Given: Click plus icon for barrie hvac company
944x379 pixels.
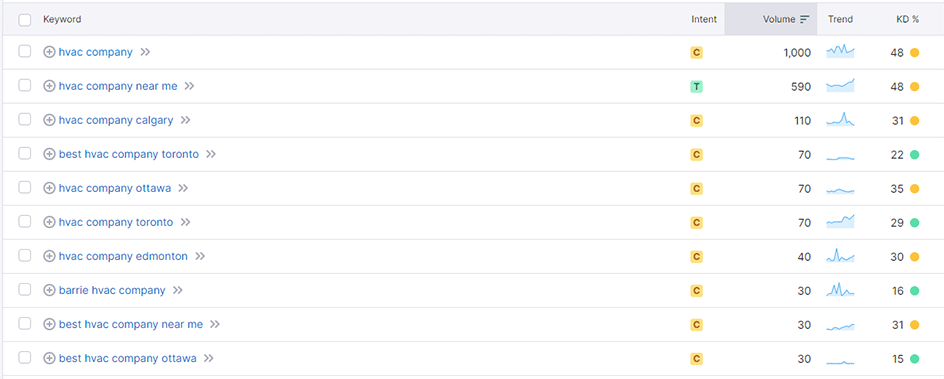Looking at the screenshot, I should pyautogui.click(x=49, y=291).
